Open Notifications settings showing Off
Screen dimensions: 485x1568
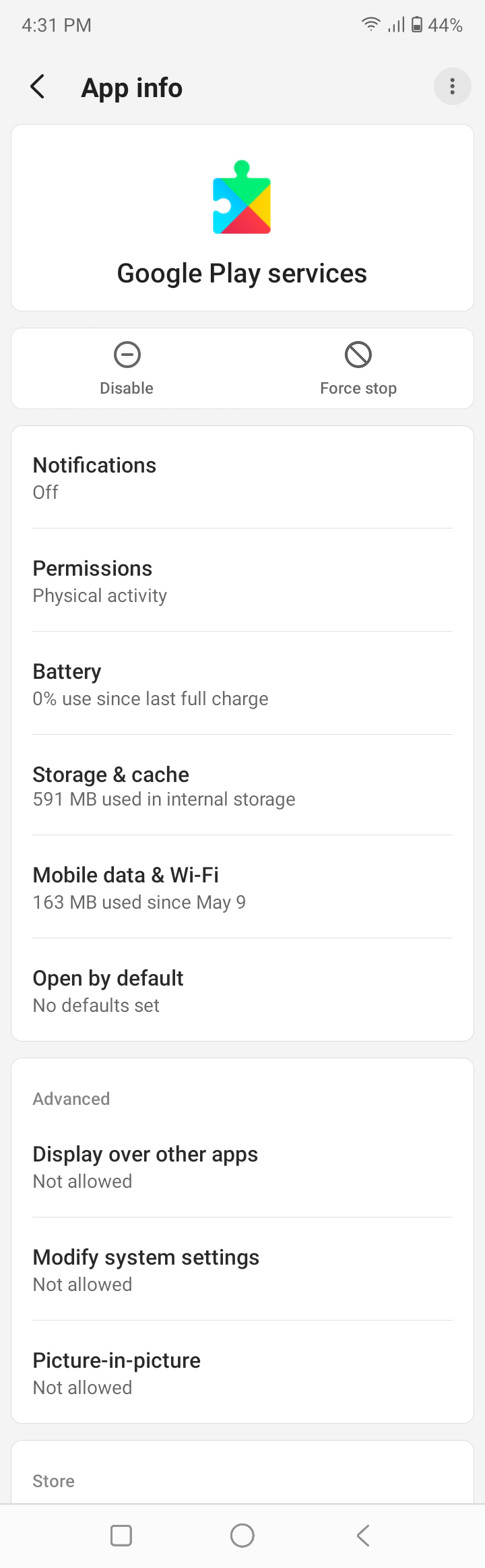[x=243, y=478]
